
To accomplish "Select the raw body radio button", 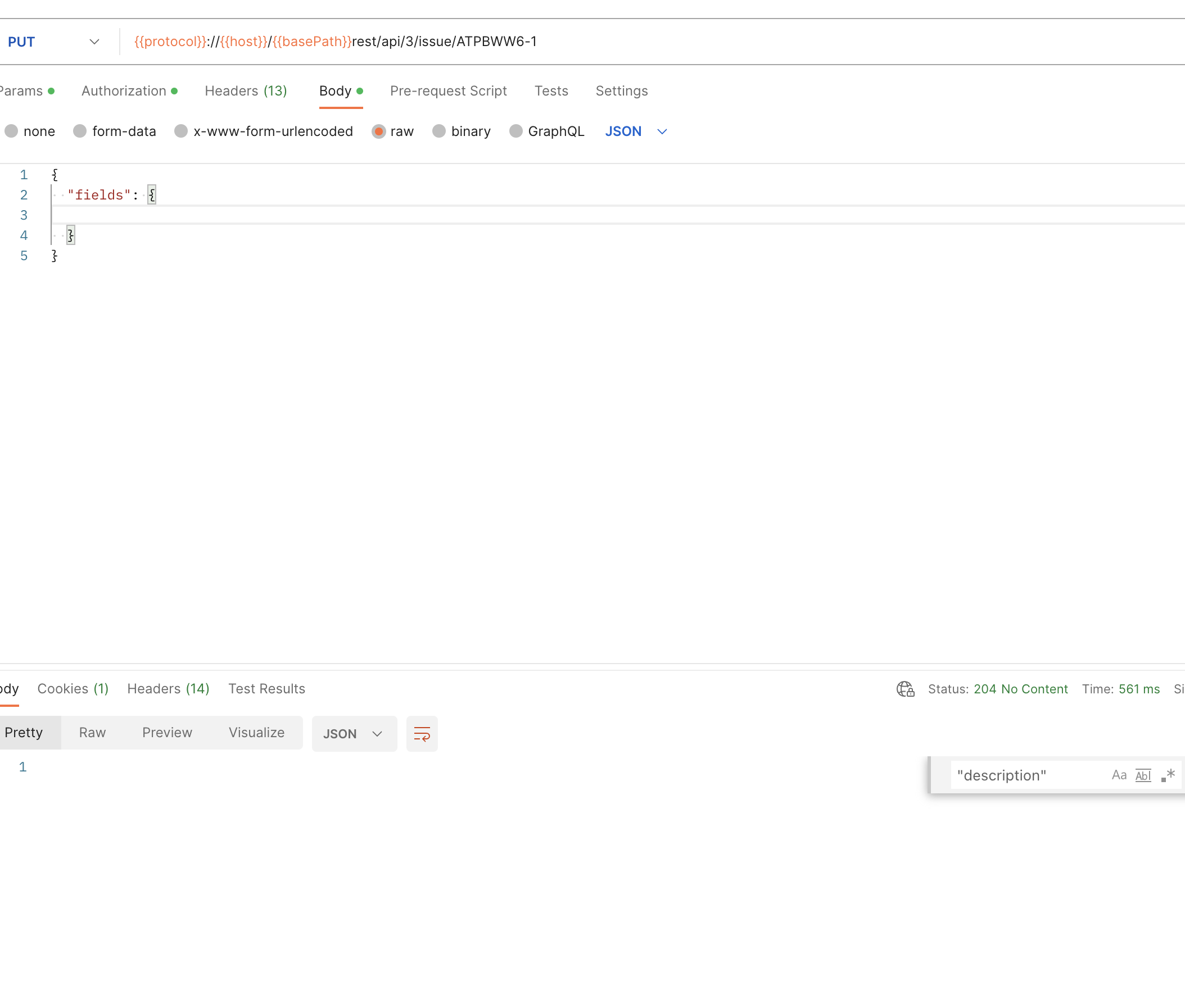I will [378, 131].
